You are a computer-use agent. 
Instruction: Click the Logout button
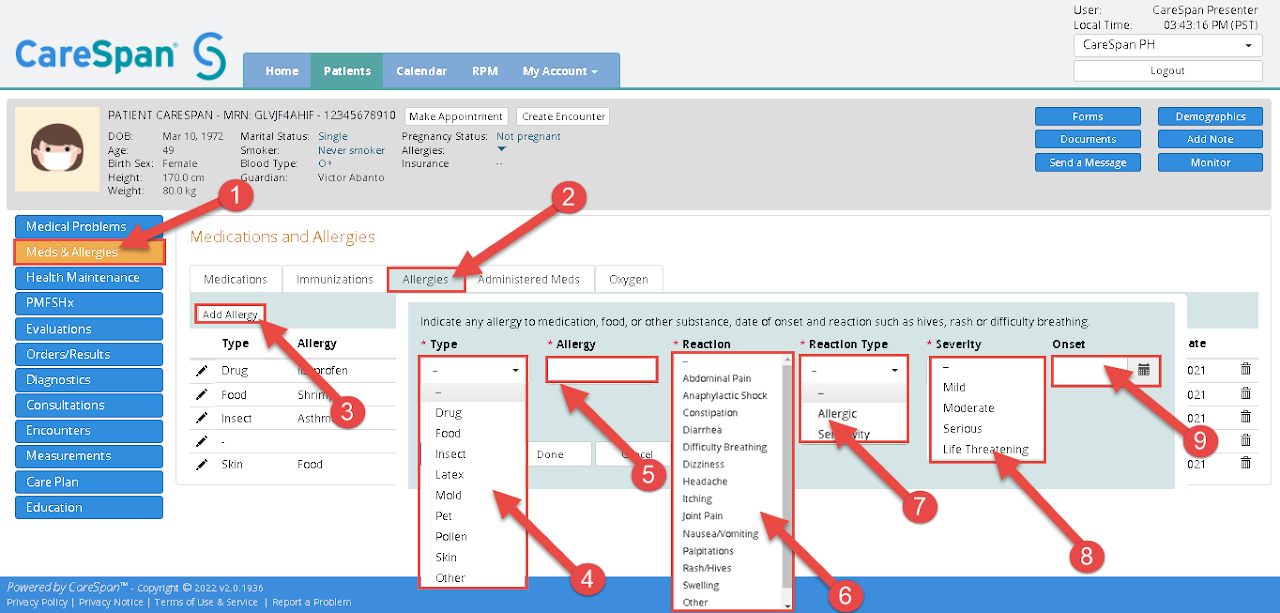point(1167,71)
